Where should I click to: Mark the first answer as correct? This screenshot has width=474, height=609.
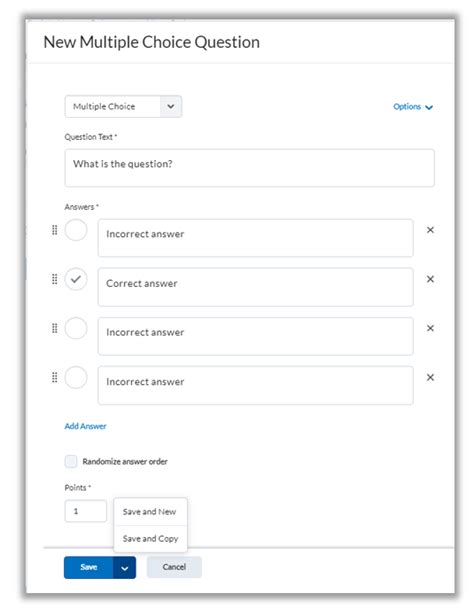(76, 230)
